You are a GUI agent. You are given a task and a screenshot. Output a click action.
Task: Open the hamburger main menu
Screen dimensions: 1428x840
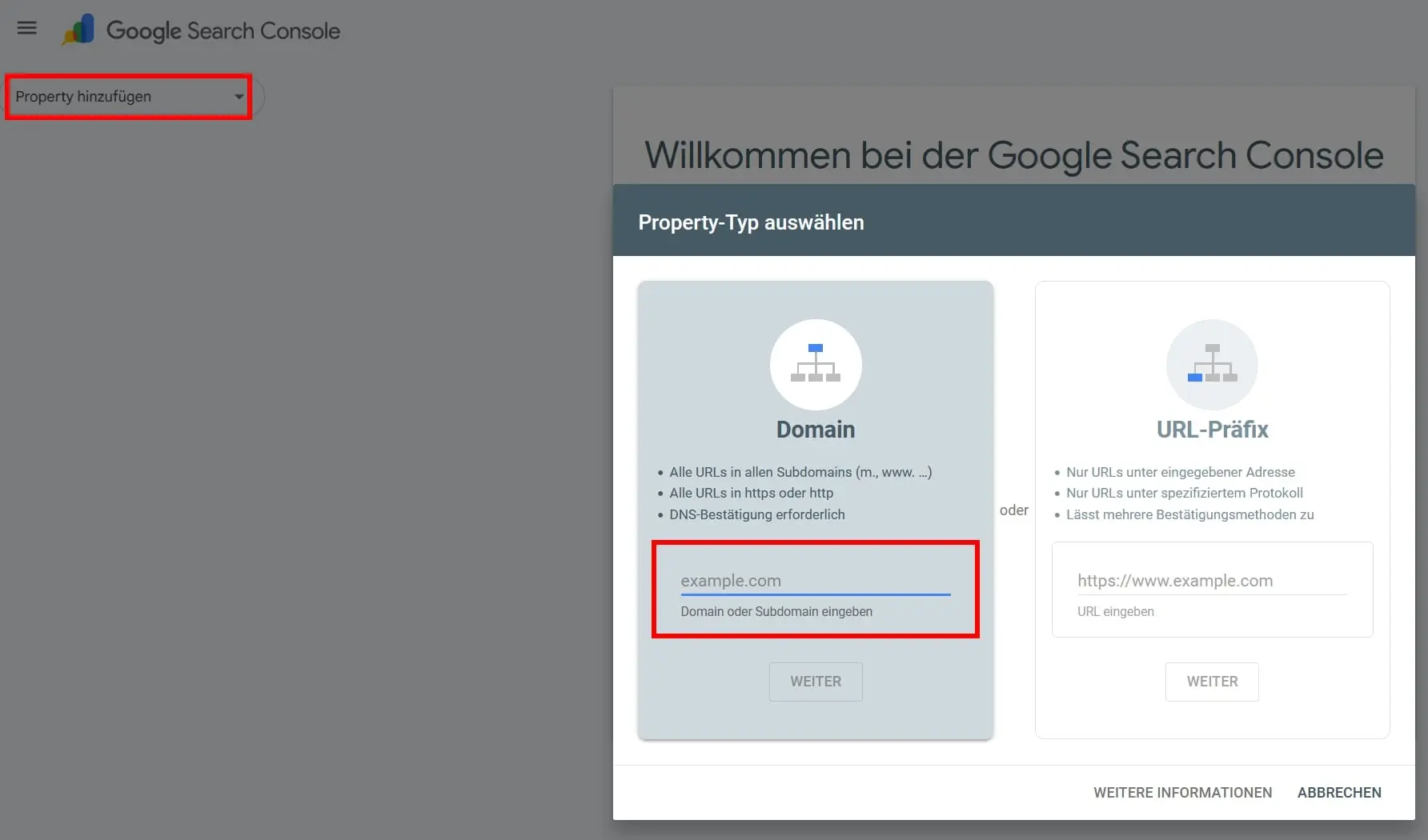[x=27, y=28]
